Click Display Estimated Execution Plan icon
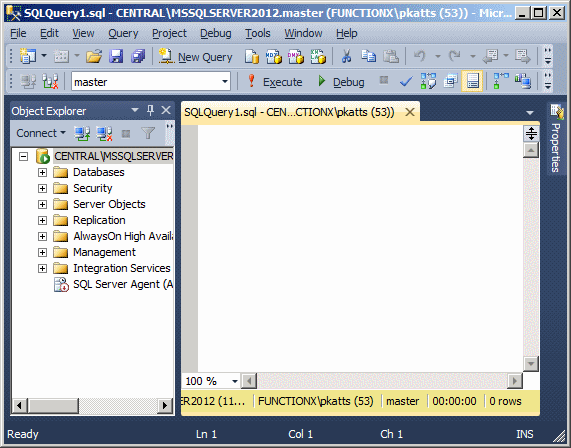Screen dimensions: 571x448 point(428,81)
